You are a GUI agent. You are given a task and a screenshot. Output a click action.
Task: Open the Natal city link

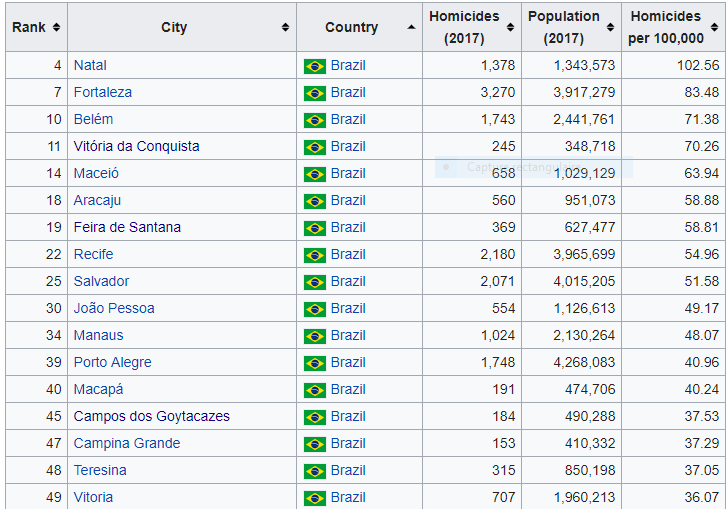(90, 65)
